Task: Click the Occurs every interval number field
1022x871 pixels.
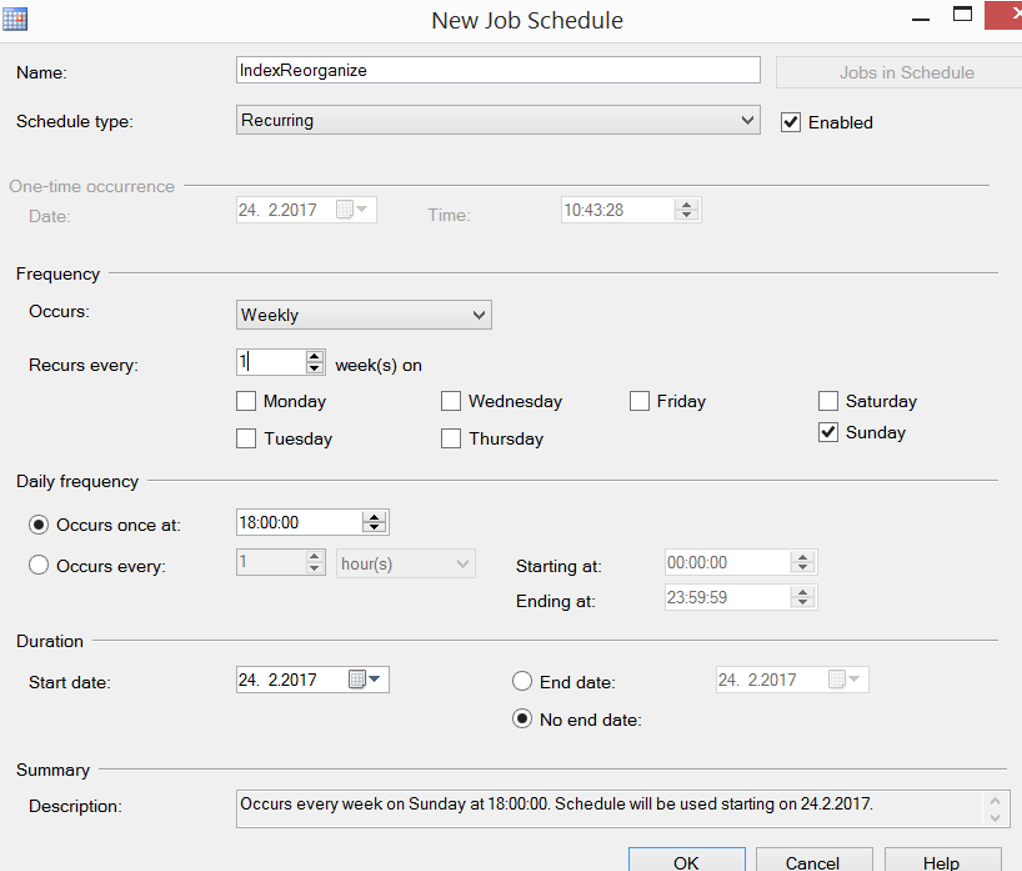Action: 271,563
